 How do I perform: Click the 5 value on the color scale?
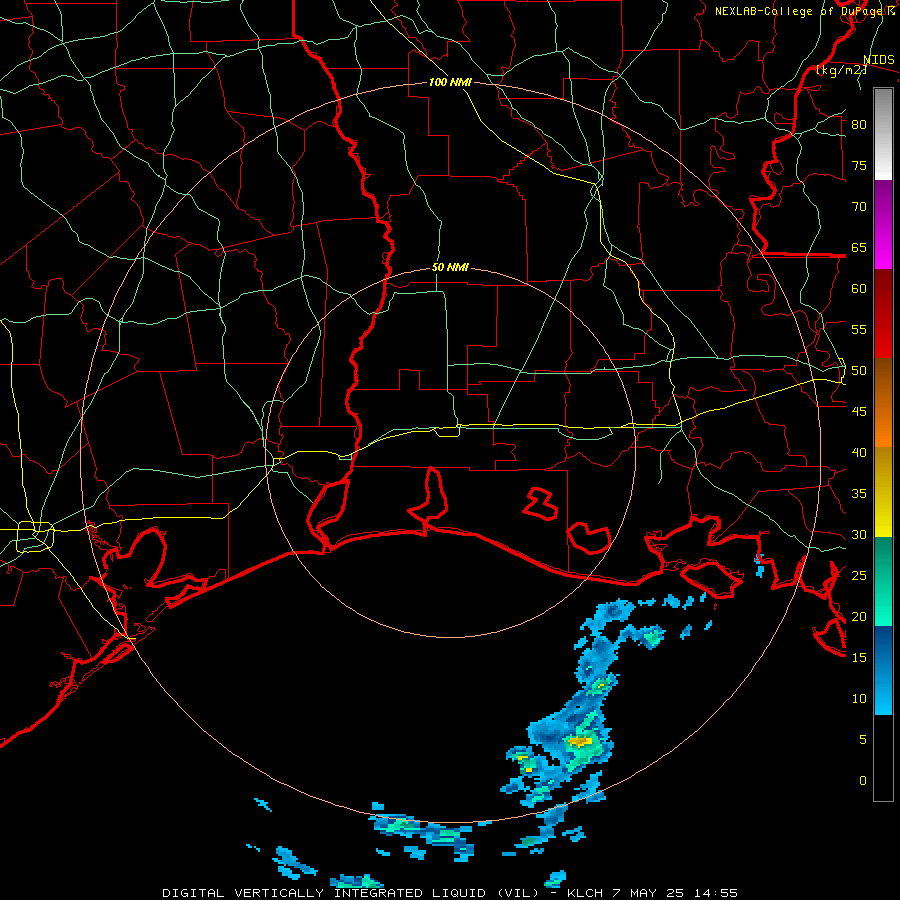[x=863, y=740]
